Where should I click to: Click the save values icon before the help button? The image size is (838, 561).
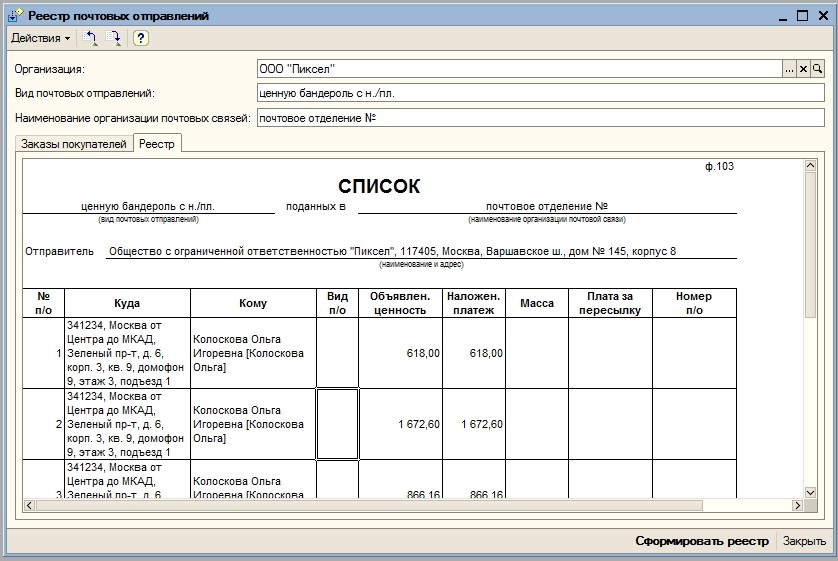[114, 38]
